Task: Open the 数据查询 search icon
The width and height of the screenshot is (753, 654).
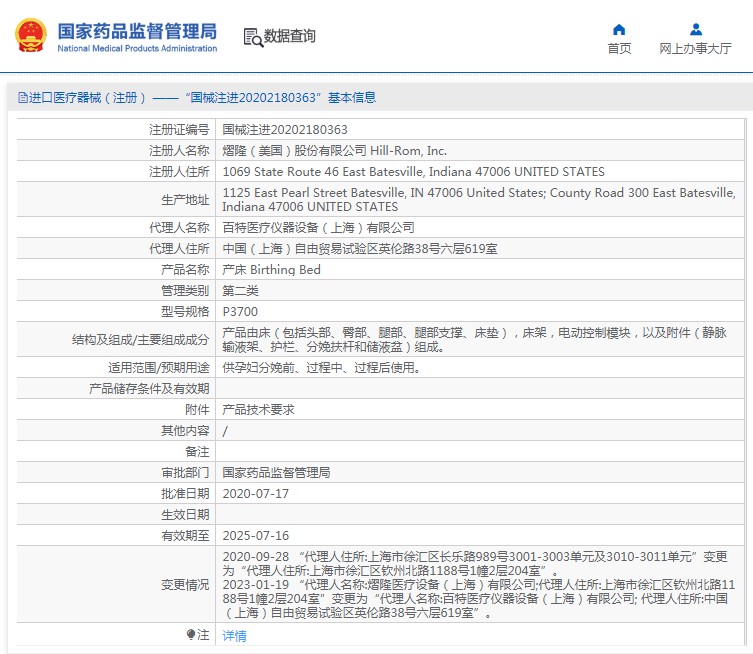Action: click(x=253, y=37)
